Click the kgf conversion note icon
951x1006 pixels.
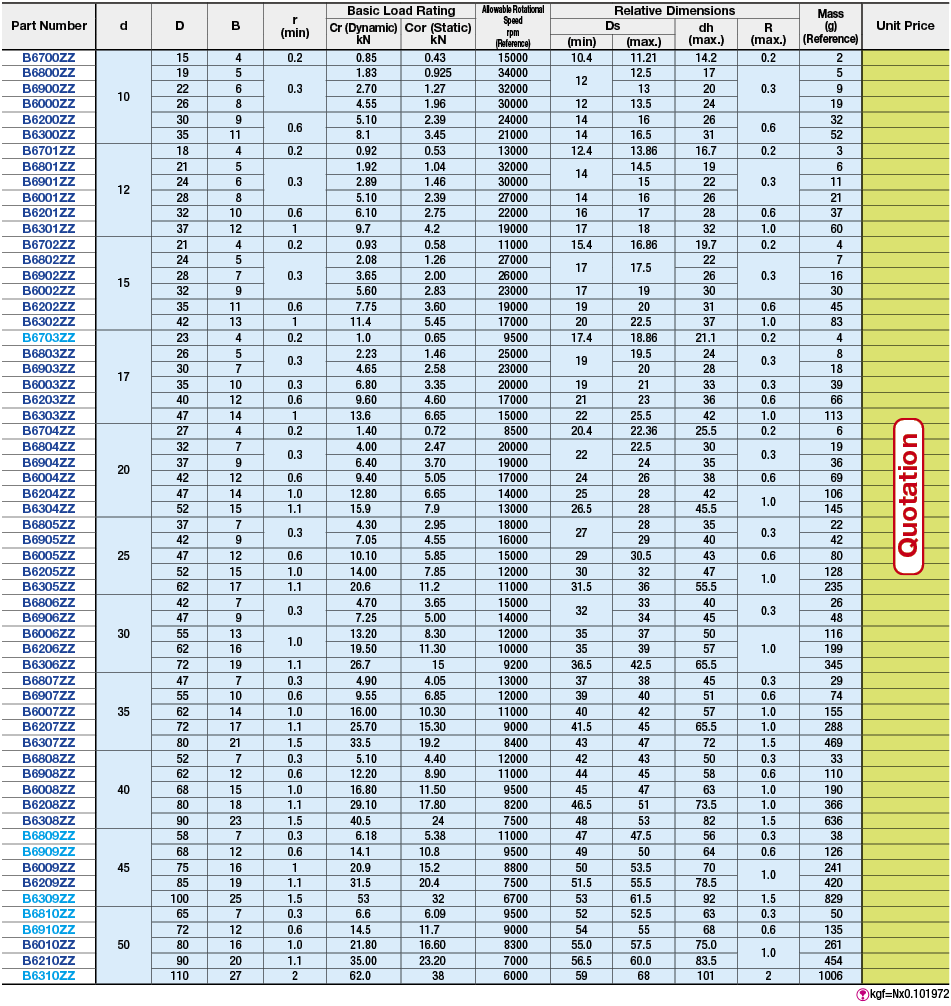(x=862, y=995)
